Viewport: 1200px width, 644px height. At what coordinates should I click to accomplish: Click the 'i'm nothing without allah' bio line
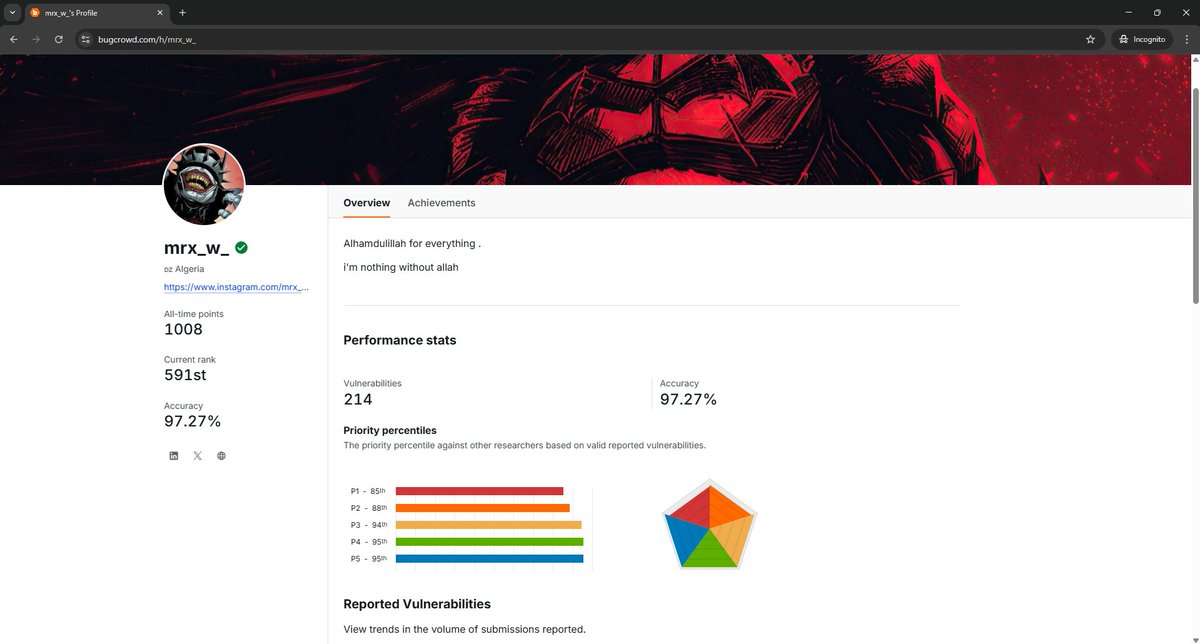click(401, 267)
